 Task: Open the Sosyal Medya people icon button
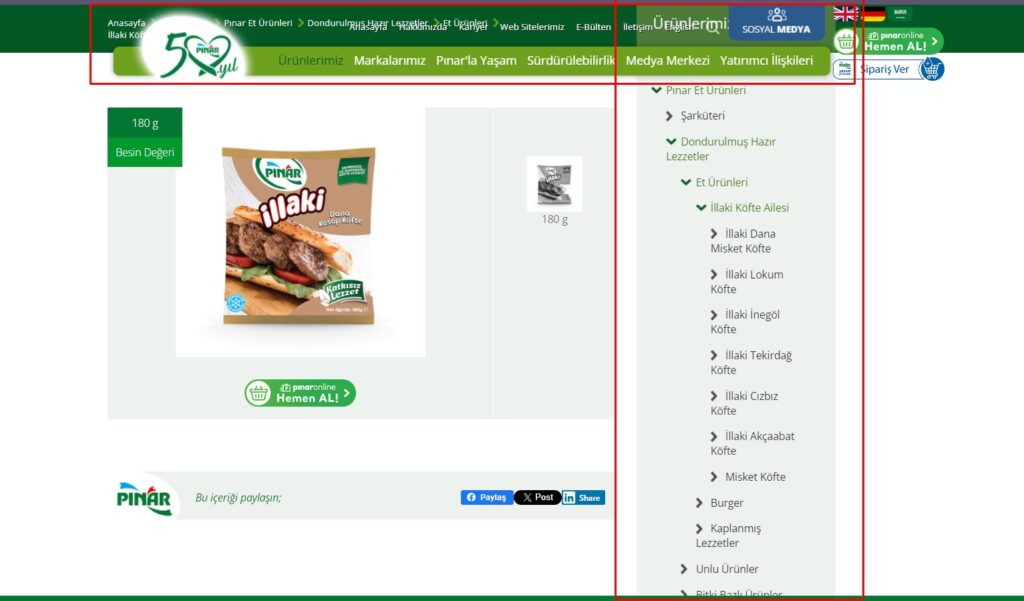pyautogui.click(x=776, y=22)
